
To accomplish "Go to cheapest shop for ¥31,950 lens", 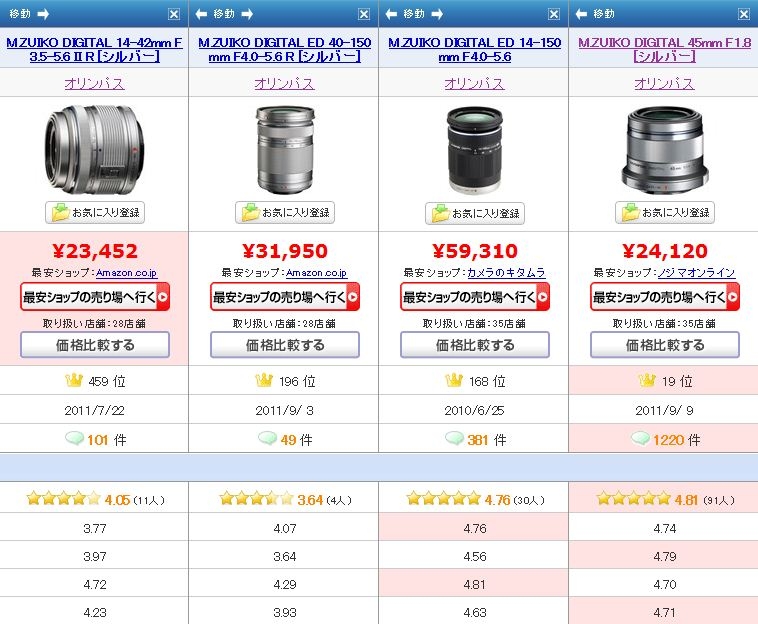I will (x=285, y=297).
